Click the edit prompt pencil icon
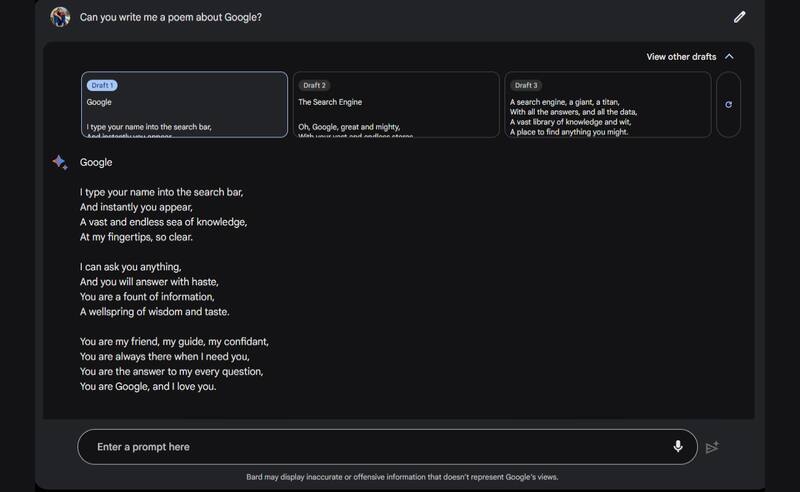 [739, 17]
